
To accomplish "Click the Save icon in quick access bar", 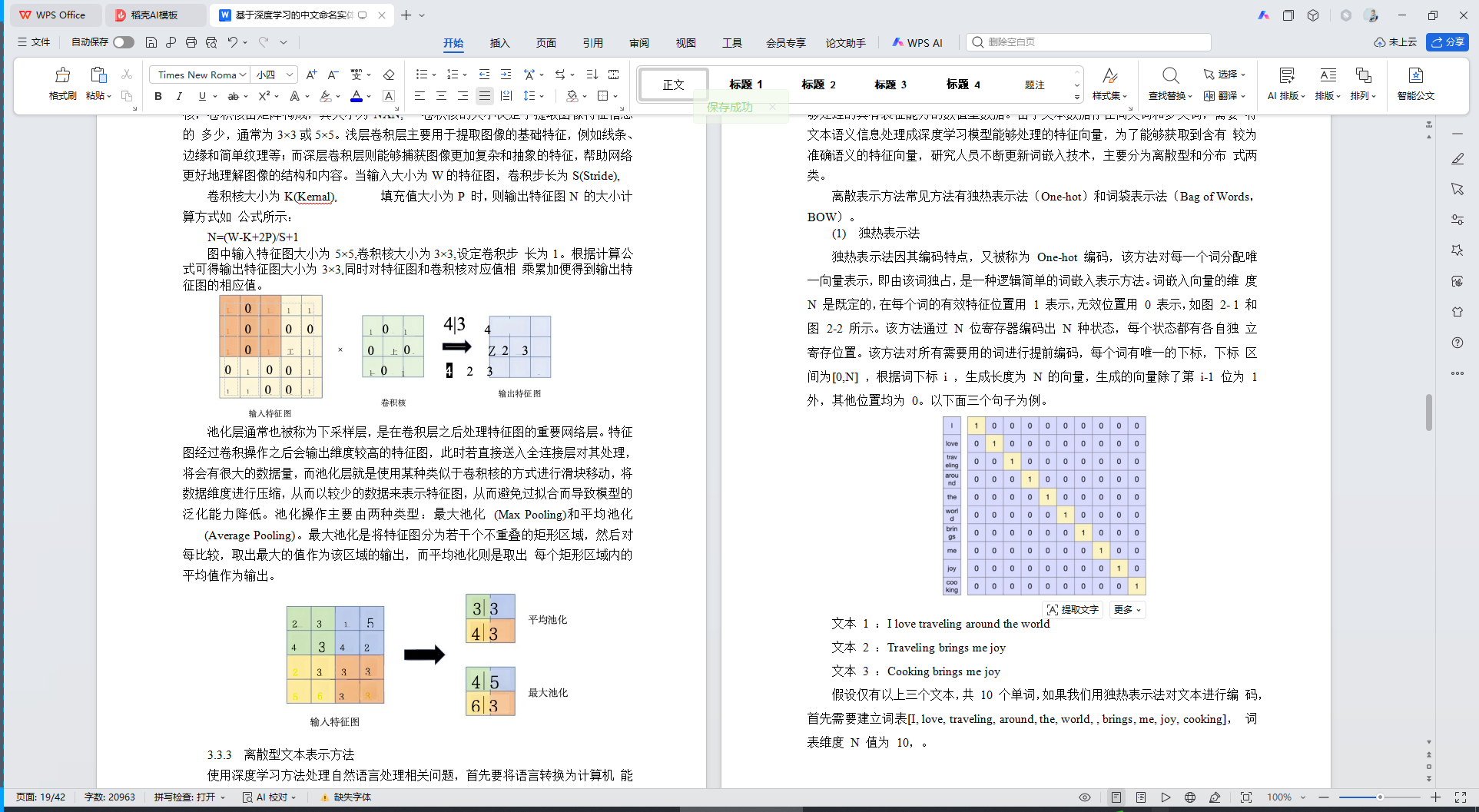I will point(151,42).
